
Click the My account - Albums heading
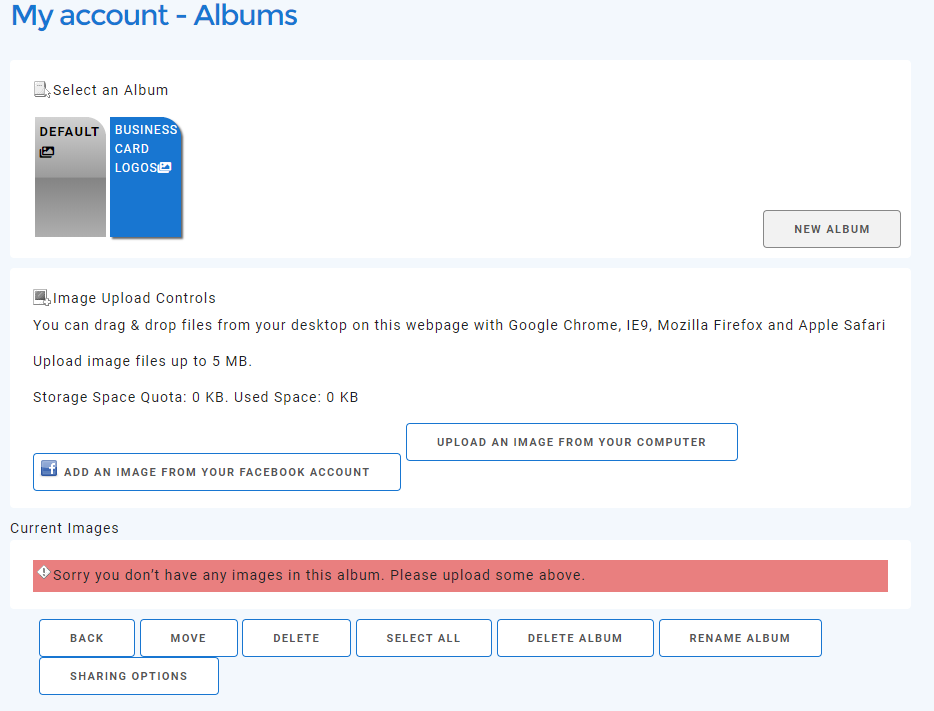[154, 16]
